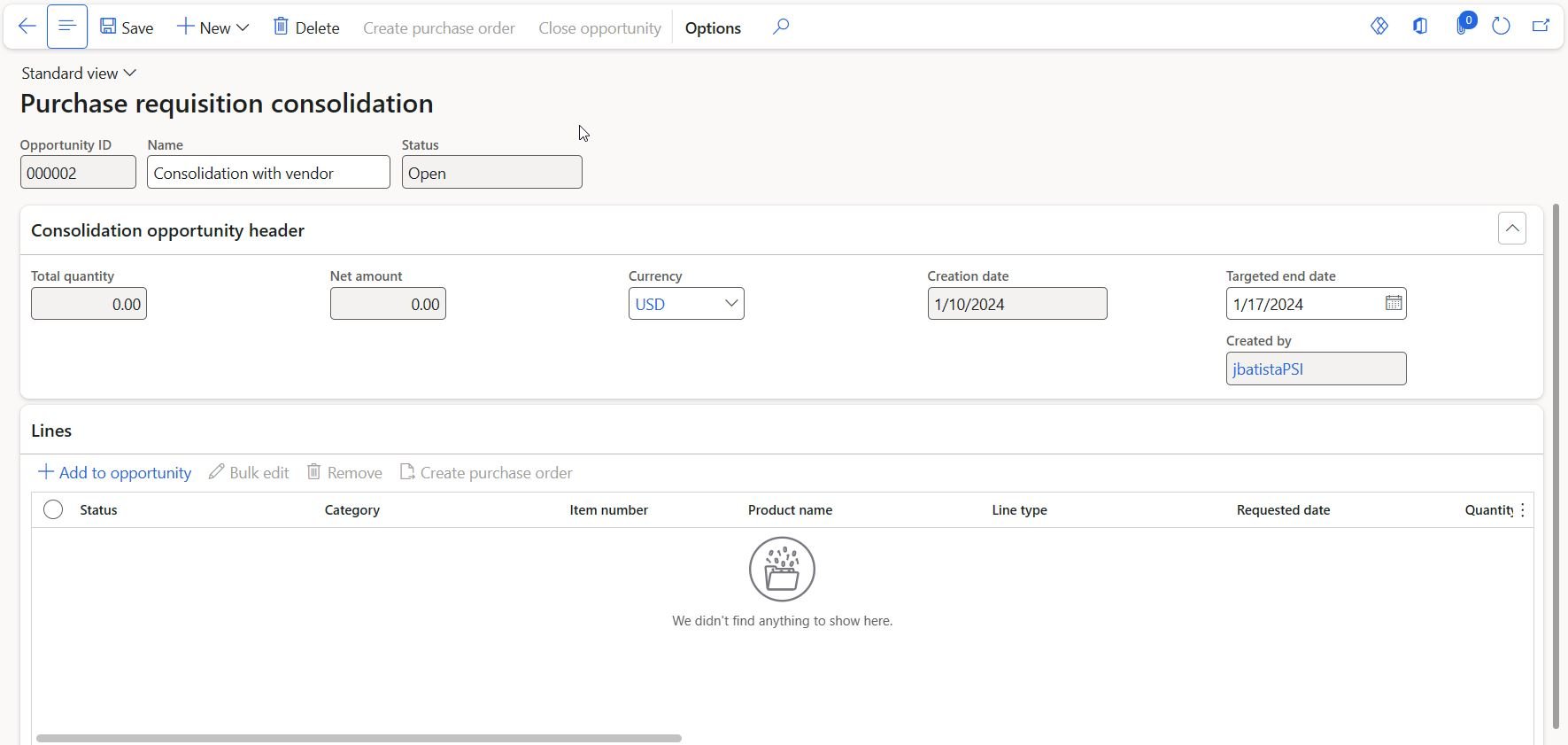Sort by Requested date column header
1568x745 pixels.
[x=1283, y=510]
